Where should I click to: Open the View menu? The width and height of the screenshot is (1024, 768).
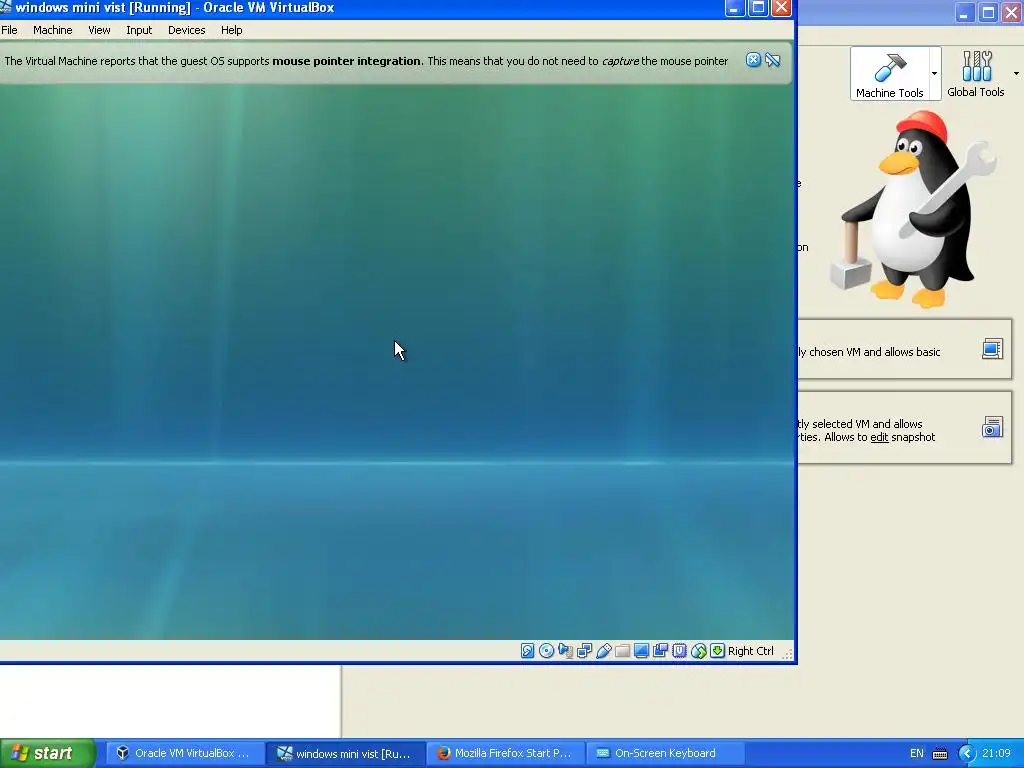coord(99,30)
